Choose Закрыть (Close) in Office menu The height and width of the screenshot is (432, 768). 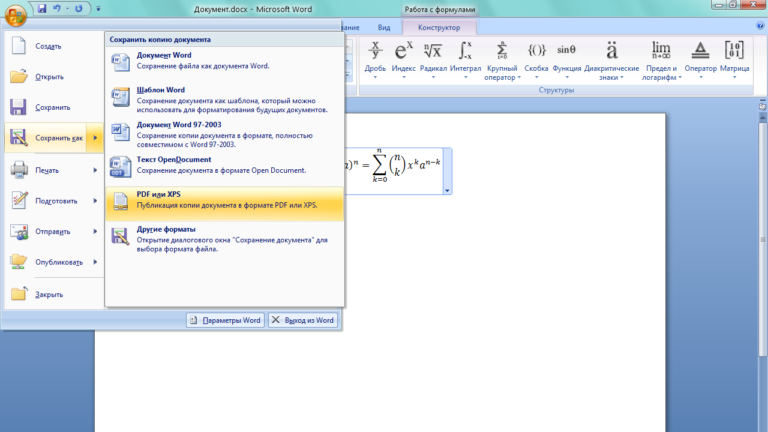point(54,294)
